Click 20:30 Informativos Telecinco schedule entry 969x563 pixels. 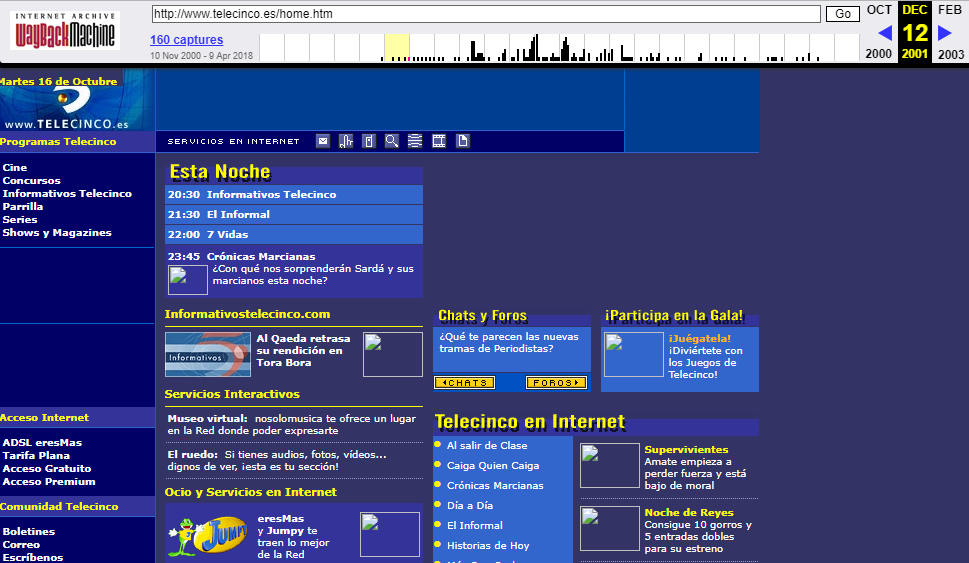(x=294, y=195)
